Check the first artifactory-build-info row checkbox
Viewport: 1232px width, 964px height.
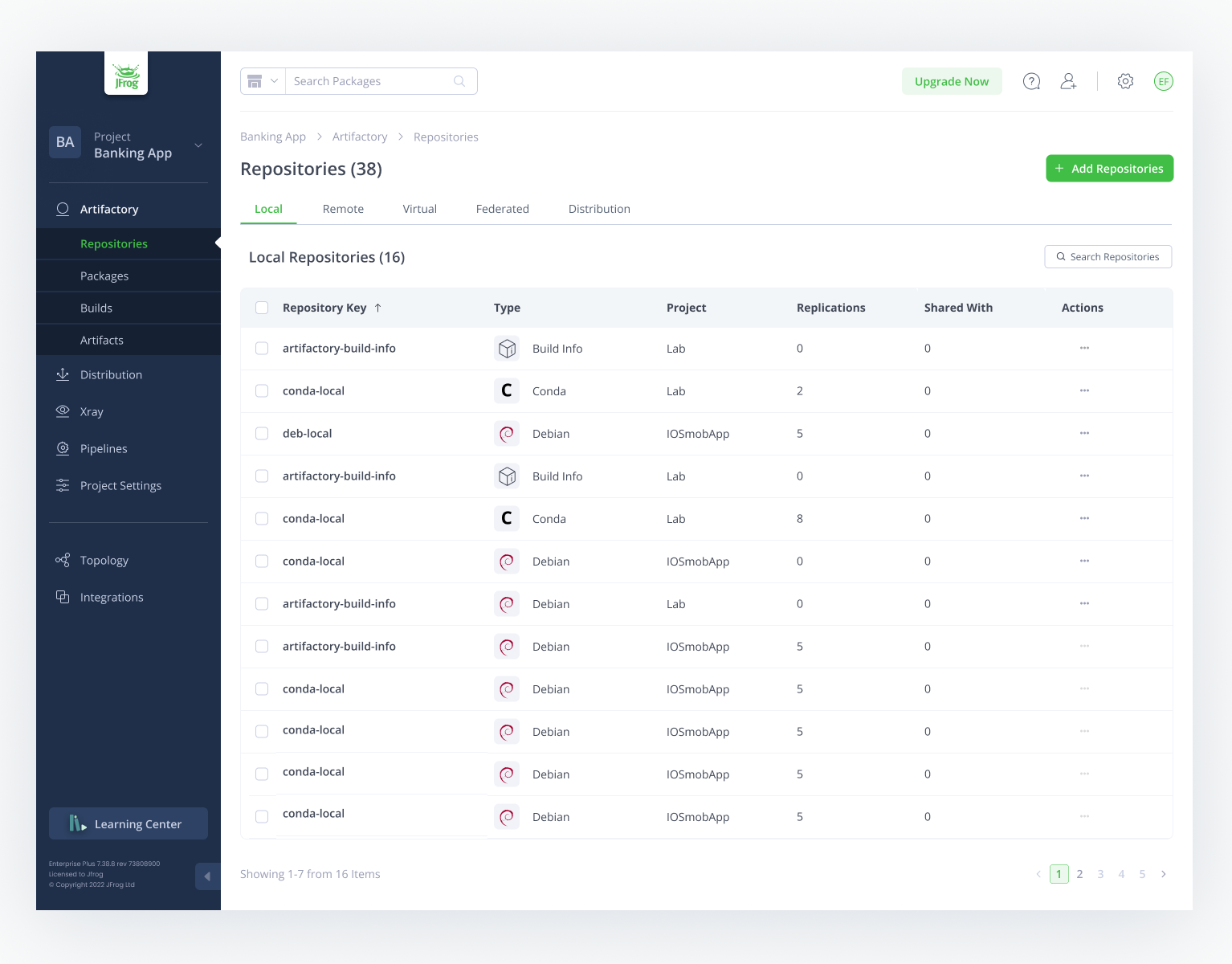coord(262,348)
